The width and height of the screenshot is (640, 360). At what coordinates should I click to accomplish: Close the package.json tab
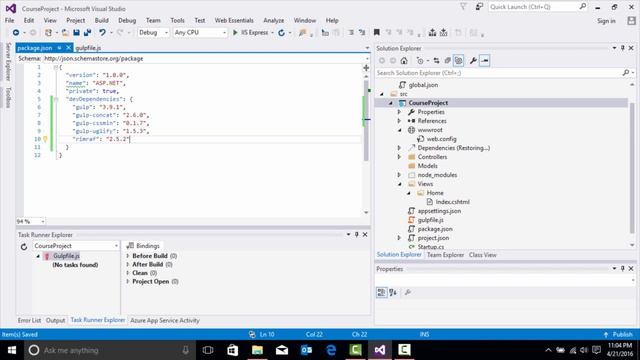click(68, 48)
